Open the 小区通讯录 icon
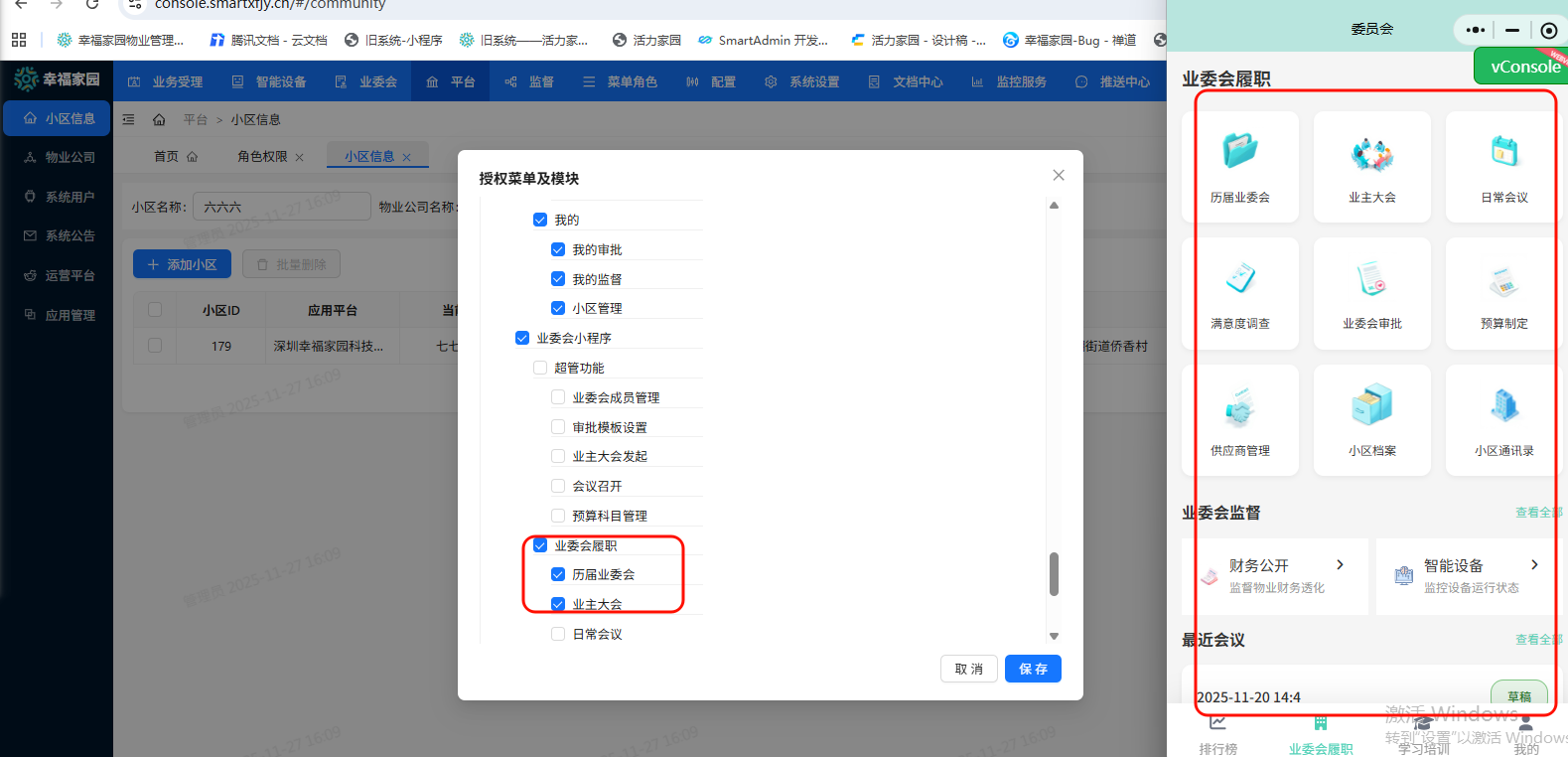 (1504, 405)
